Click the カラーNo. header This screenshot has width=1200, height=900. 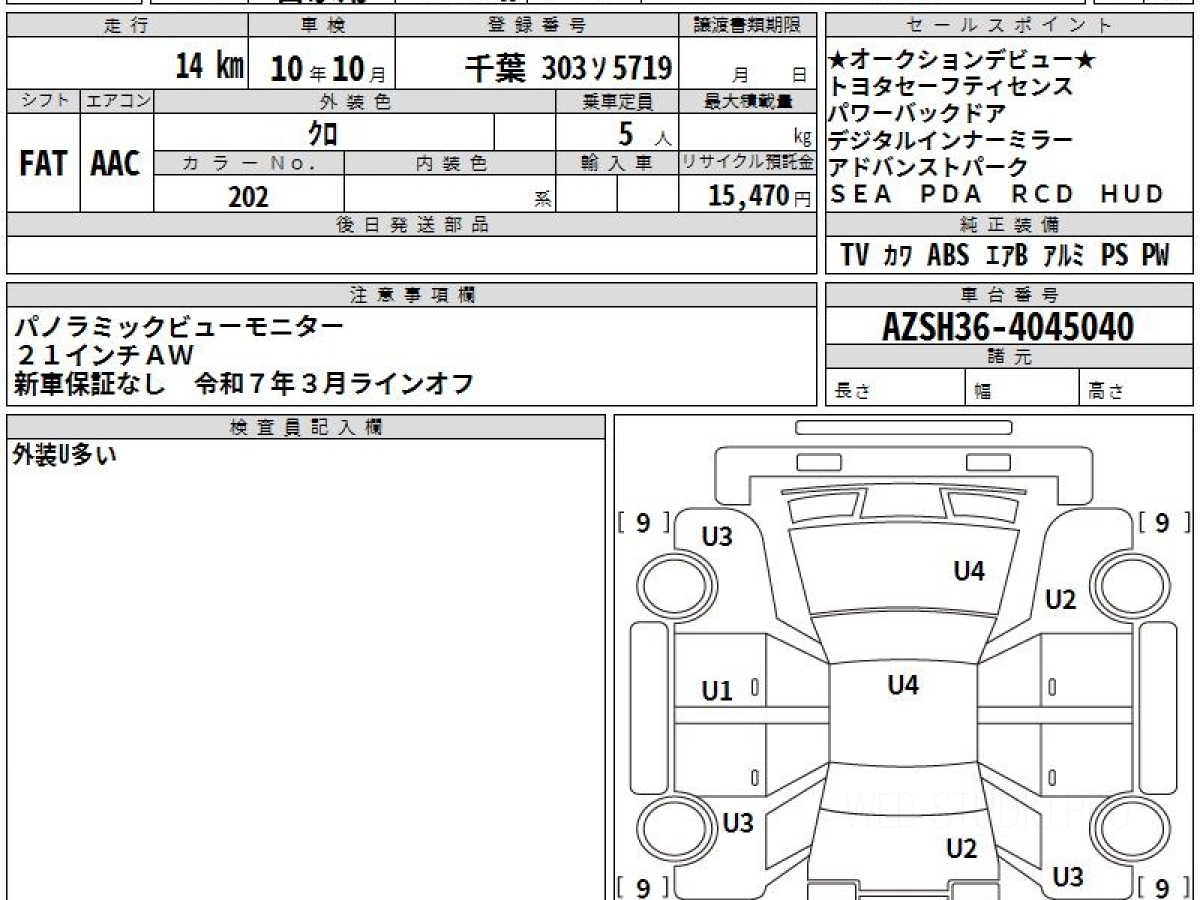click(x=249, y=163)
